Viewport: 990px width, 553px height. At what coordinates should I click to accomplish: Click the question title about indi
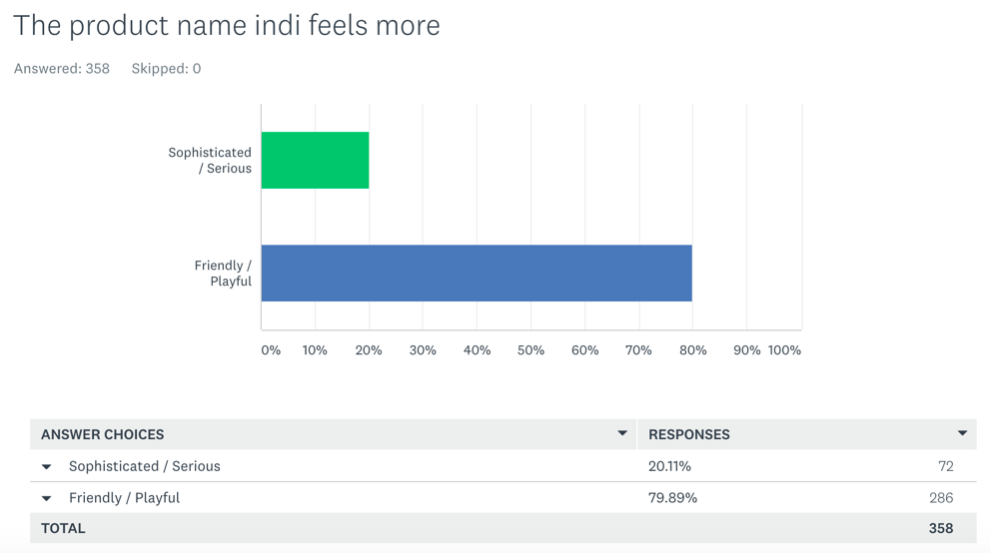coord(227,25)
